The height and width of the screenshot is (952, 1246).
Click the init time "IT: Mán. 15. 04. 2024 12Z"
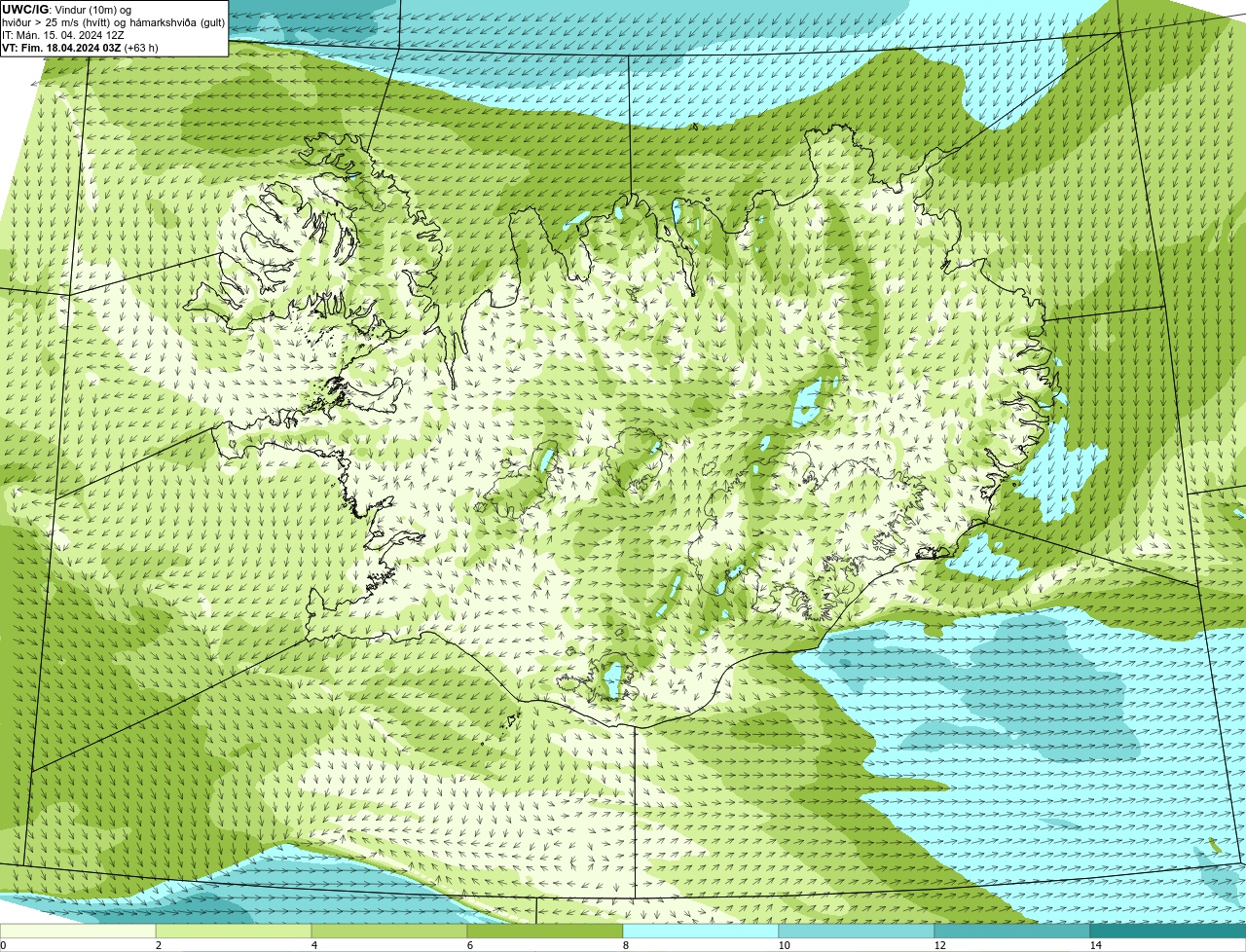click(x=63, y=34)
